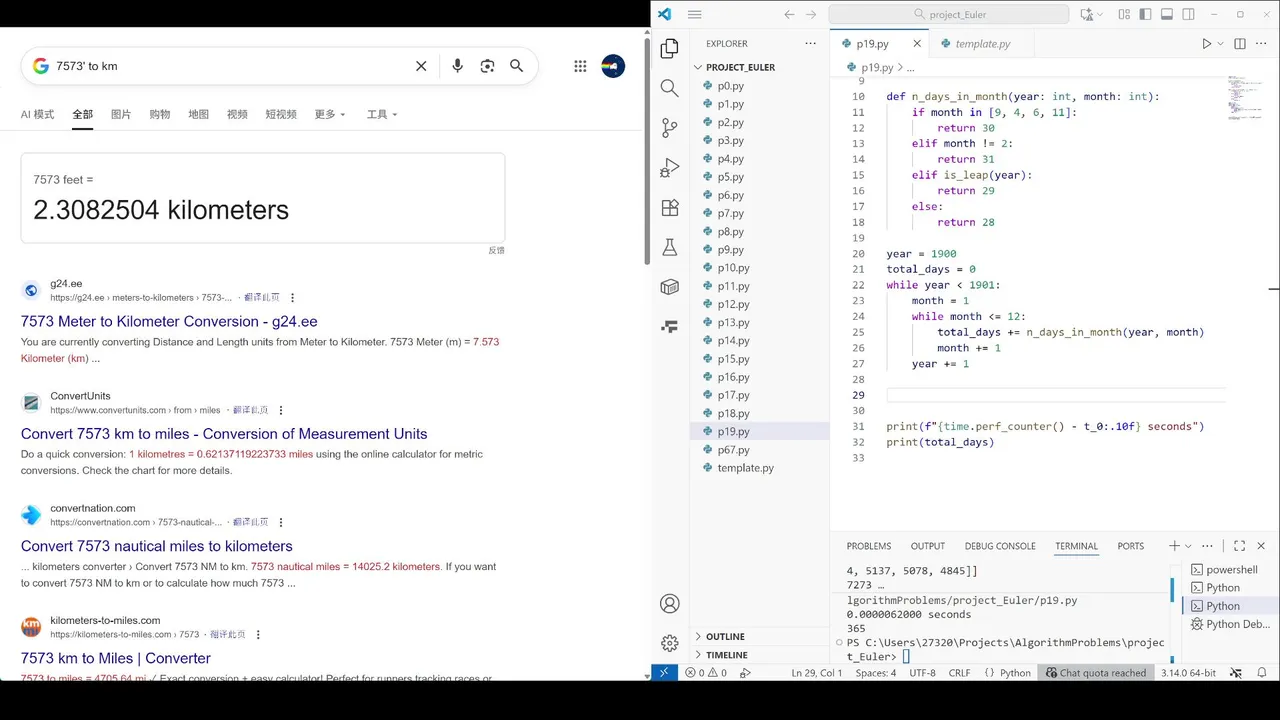
Task: Open options menu for g24.ee result
Action: [292, 297]
